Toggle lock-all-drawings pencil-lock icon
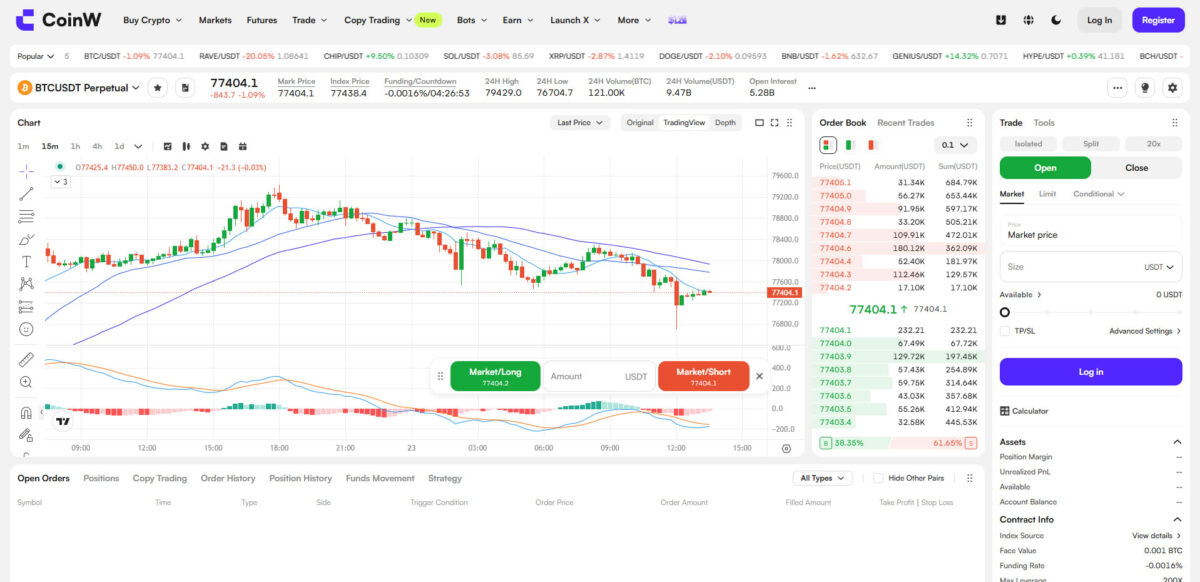1200x582 pixels. (26, 435)
